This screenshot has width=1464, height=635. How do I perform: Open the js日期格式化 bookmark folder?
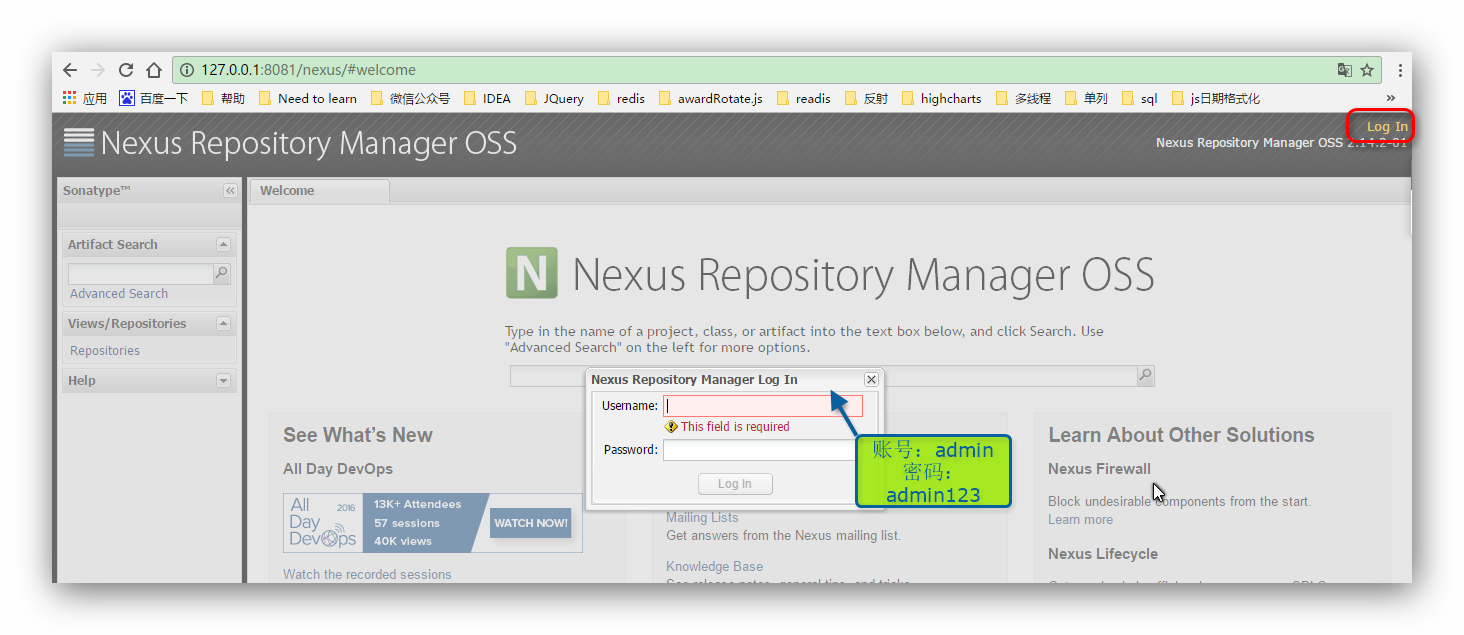pos(1216,98)
